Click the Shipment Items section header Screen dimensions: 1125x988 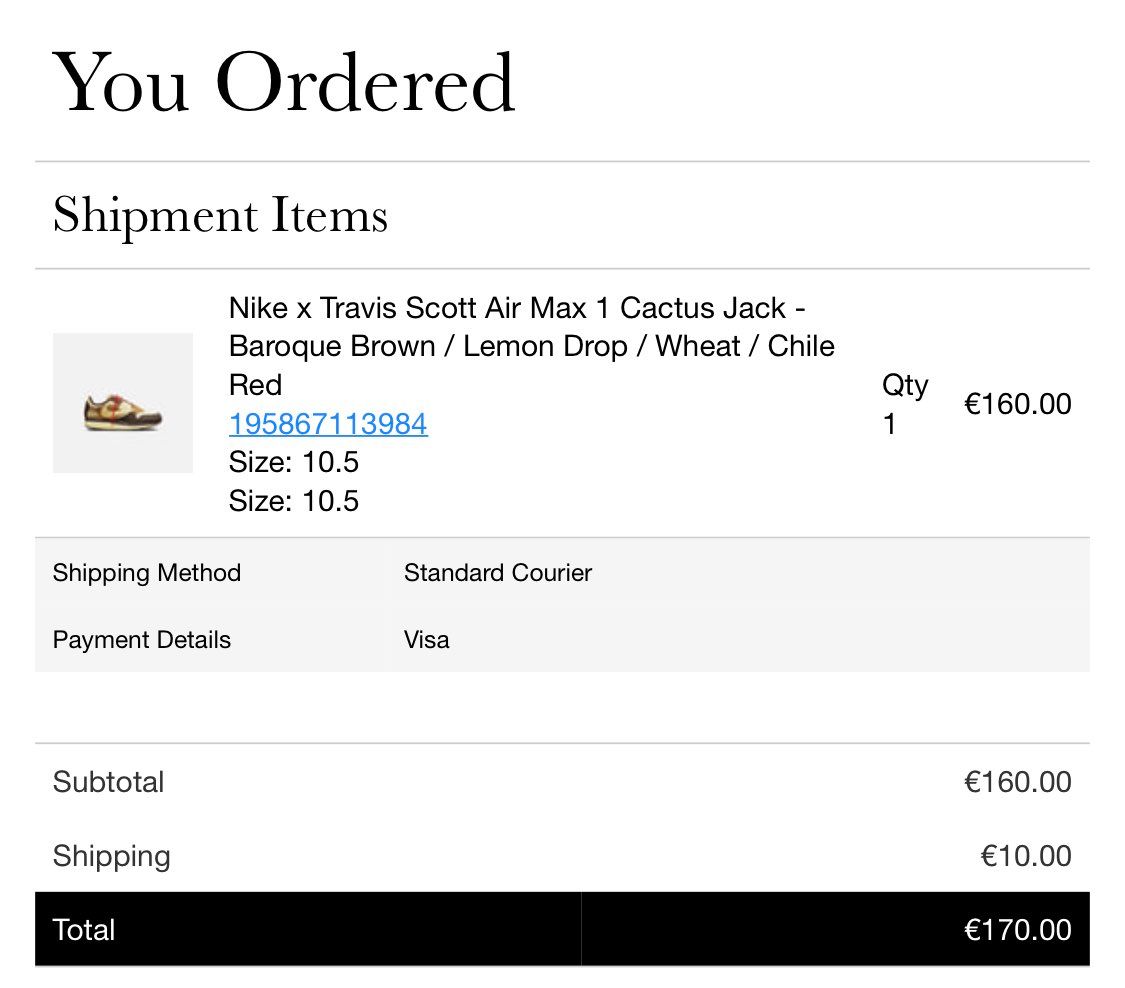(x=220, y=215)
